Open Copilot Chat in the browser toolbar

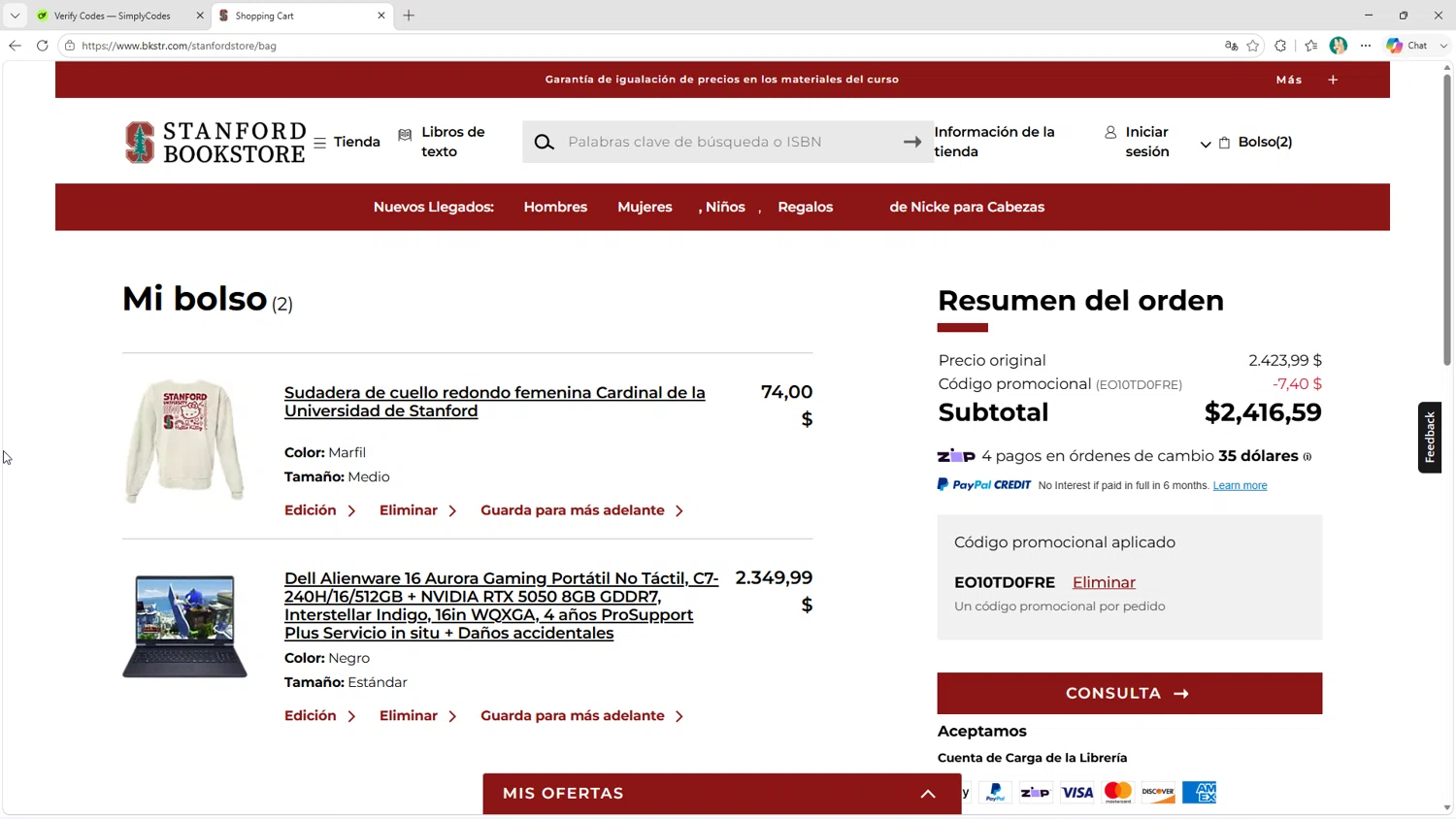click(x=1406, y=46)
